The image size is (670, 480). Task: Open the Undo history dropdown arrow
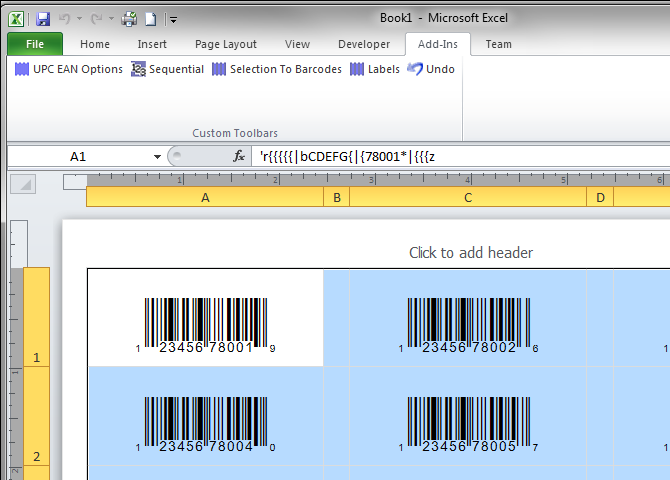pyautogui.click(x=79, y=19)
